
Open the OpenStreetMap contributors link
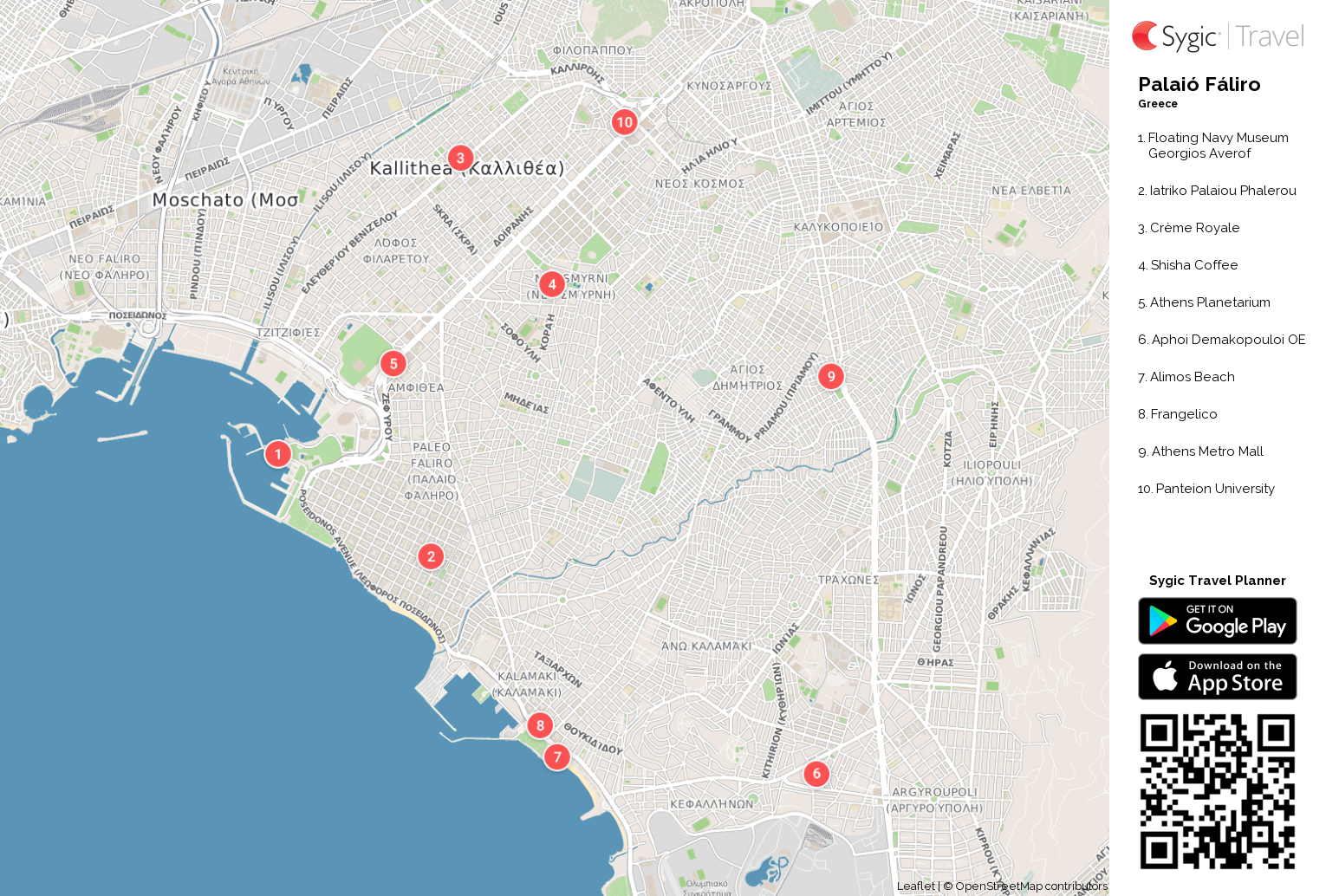(x=1031, y=886)
